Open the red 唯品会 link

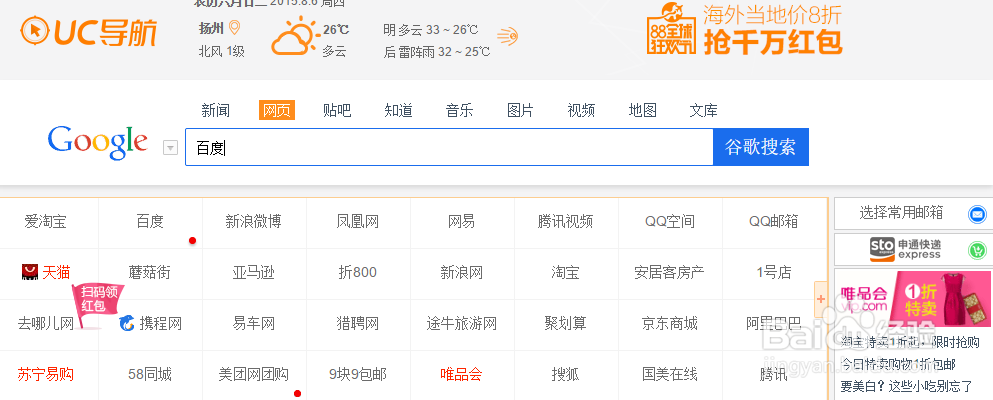coord(462,375)
